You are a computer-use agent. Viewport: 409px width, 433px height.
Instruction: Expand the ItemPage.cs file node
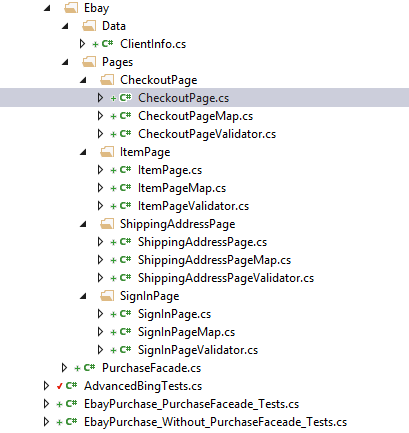(100, 170)
